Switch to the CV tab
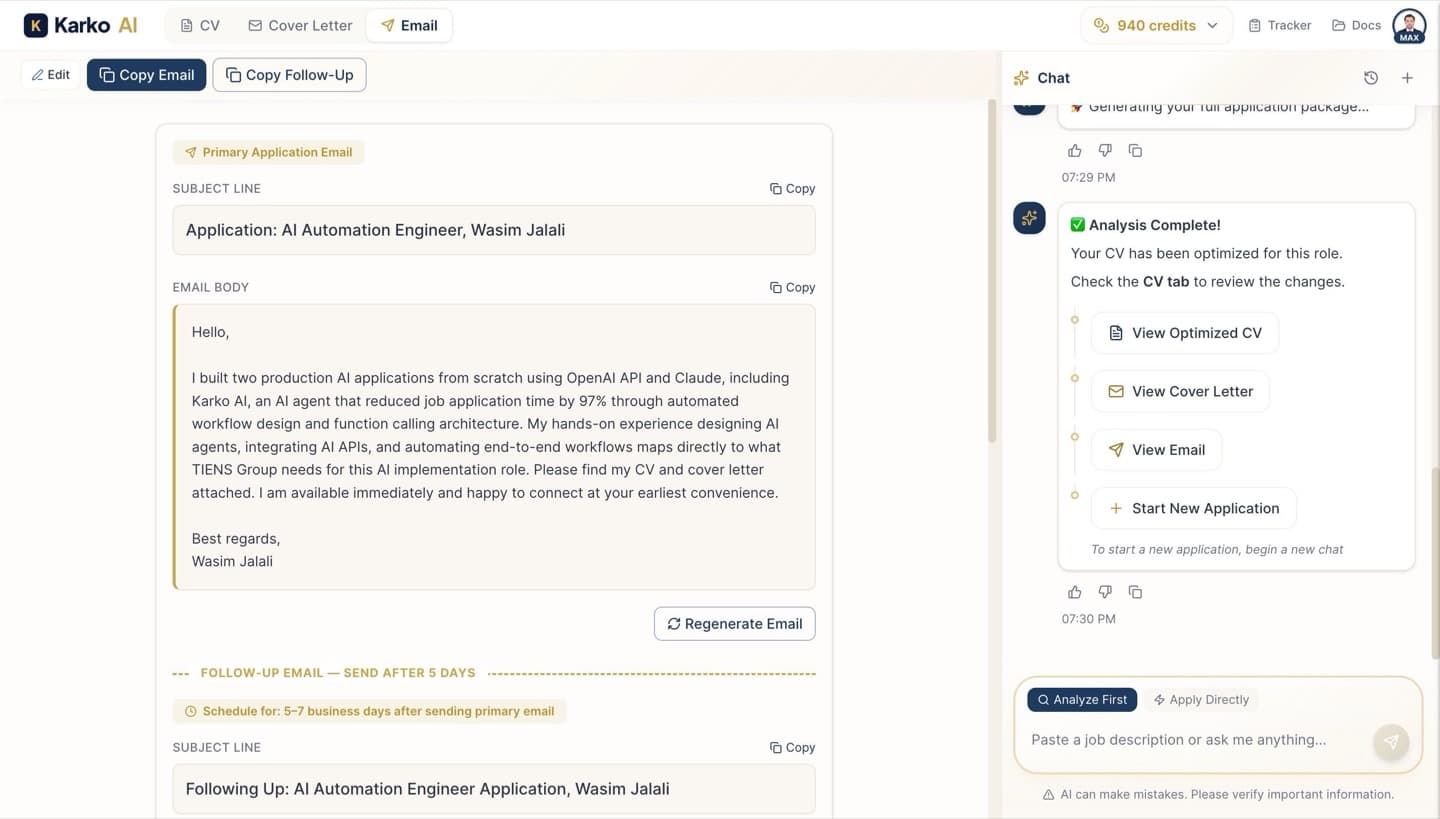Screen dimensions: 1440x819 tap(198, 25)
